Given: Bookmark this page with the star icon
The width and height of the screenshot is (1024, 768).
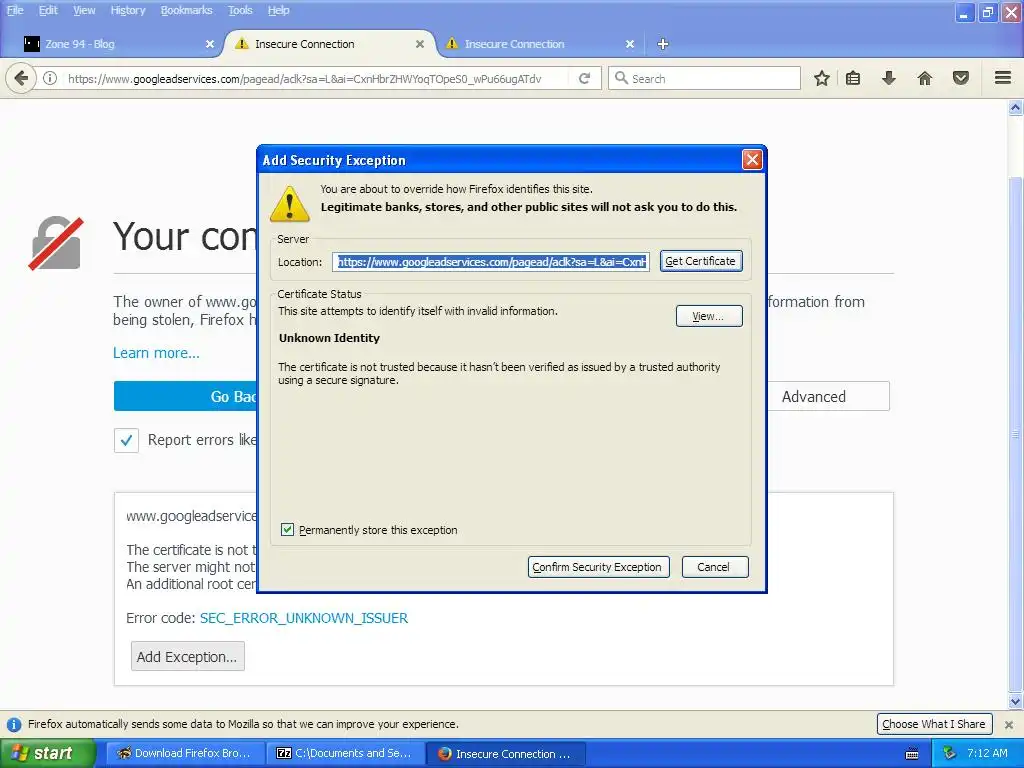Looking at the screenshot, I should pos(822,78).
